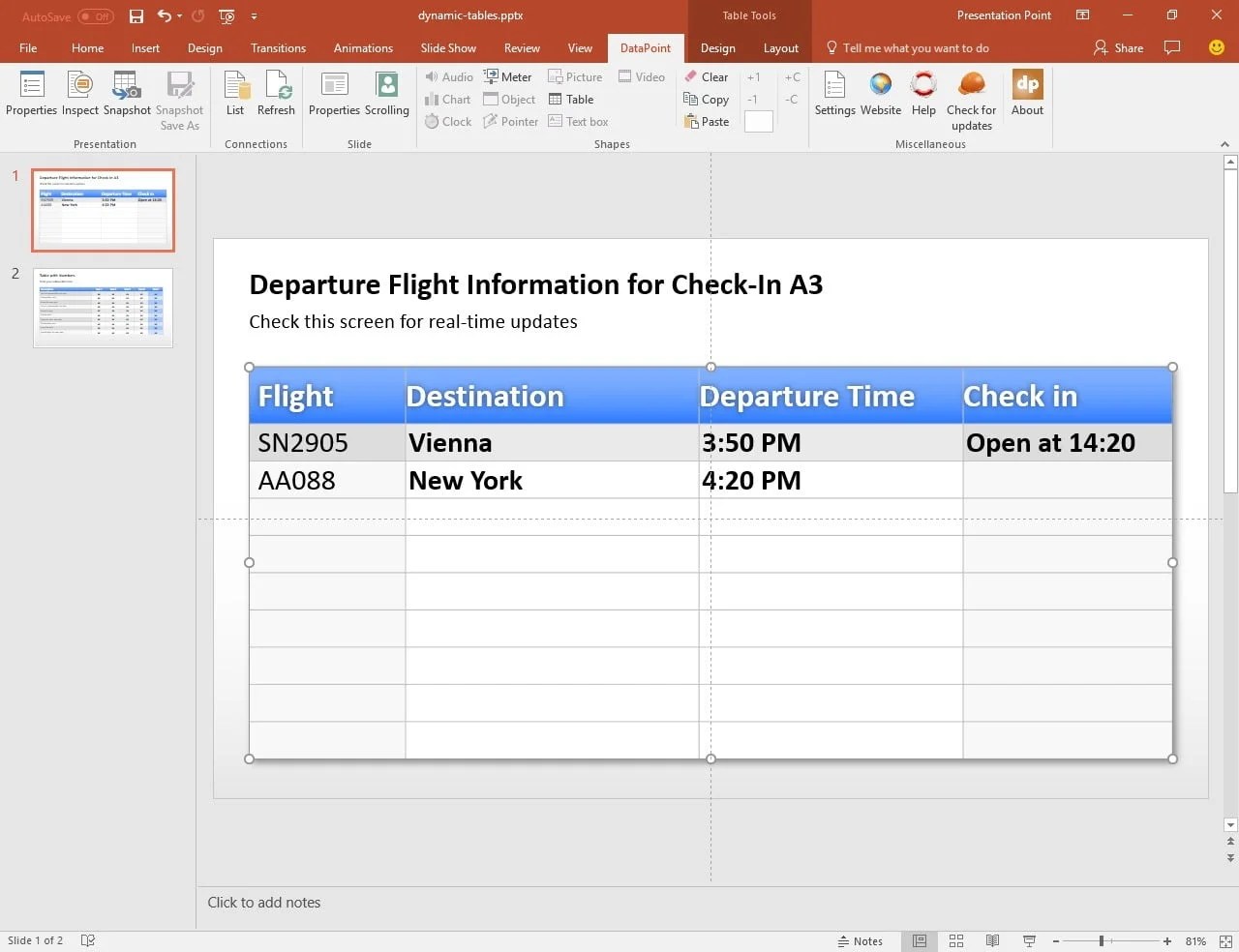The image size is (1239, 952).
Task: Open the About DataPoint dialog
Action: [1026, 96]
